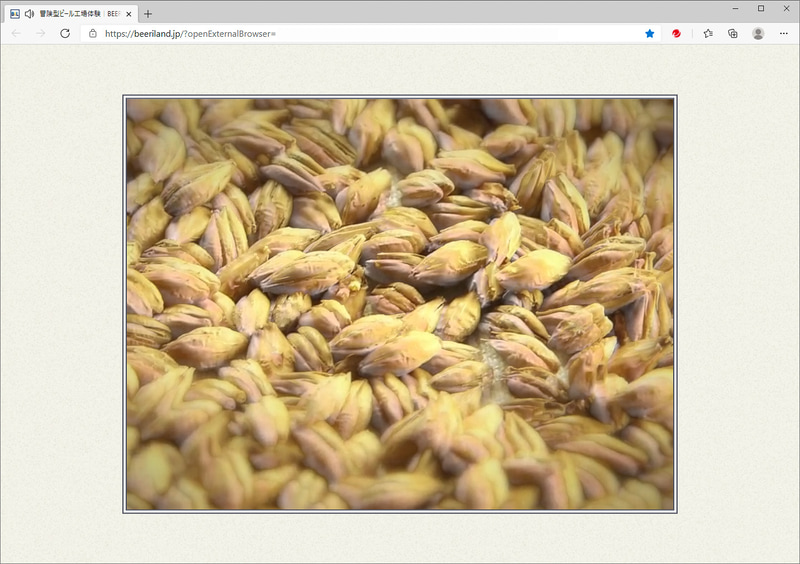Open the user profile avatar
Viewport: 800px width, 564px height.
(x=758, y=34)
